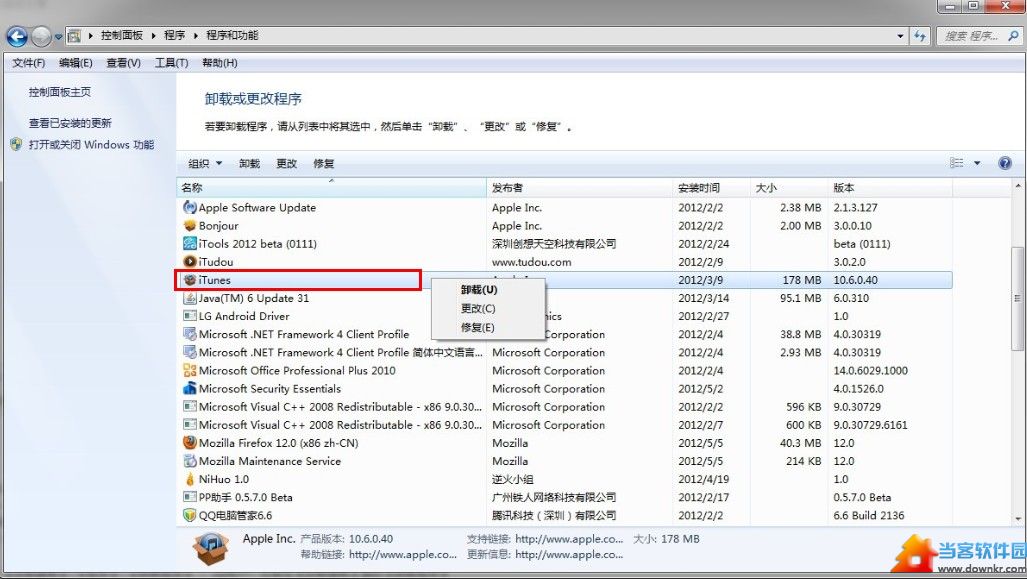Screen dimensions: 1027x579
Task: Click the Back navigation arrow button
Action: pos(17,36)
